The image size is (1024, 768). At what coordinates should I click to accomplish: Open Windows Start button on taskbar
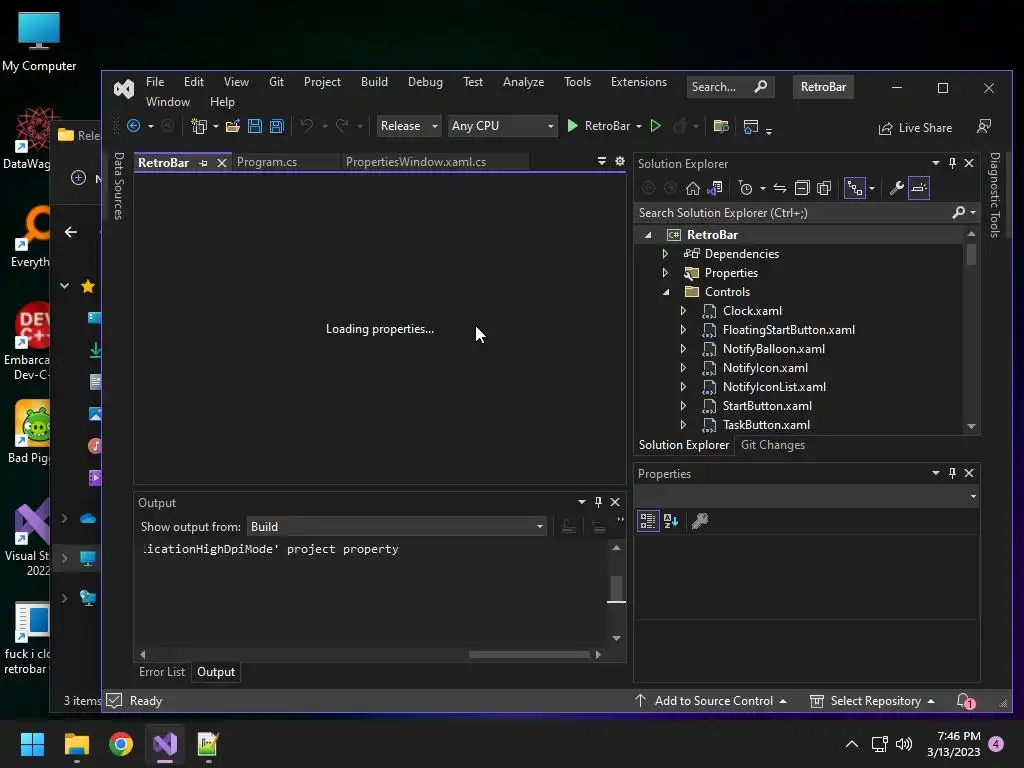(x=32, y=744)
